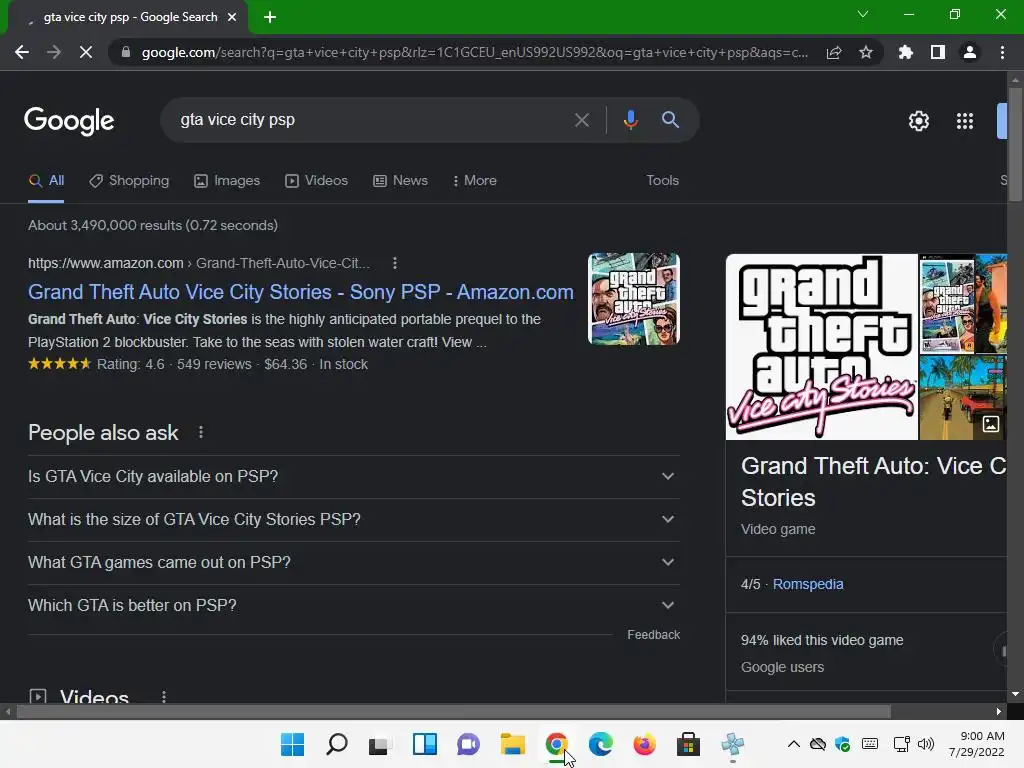Open People also ask options menu
This screenshot has height=768, width=1024.
[201, 432]
